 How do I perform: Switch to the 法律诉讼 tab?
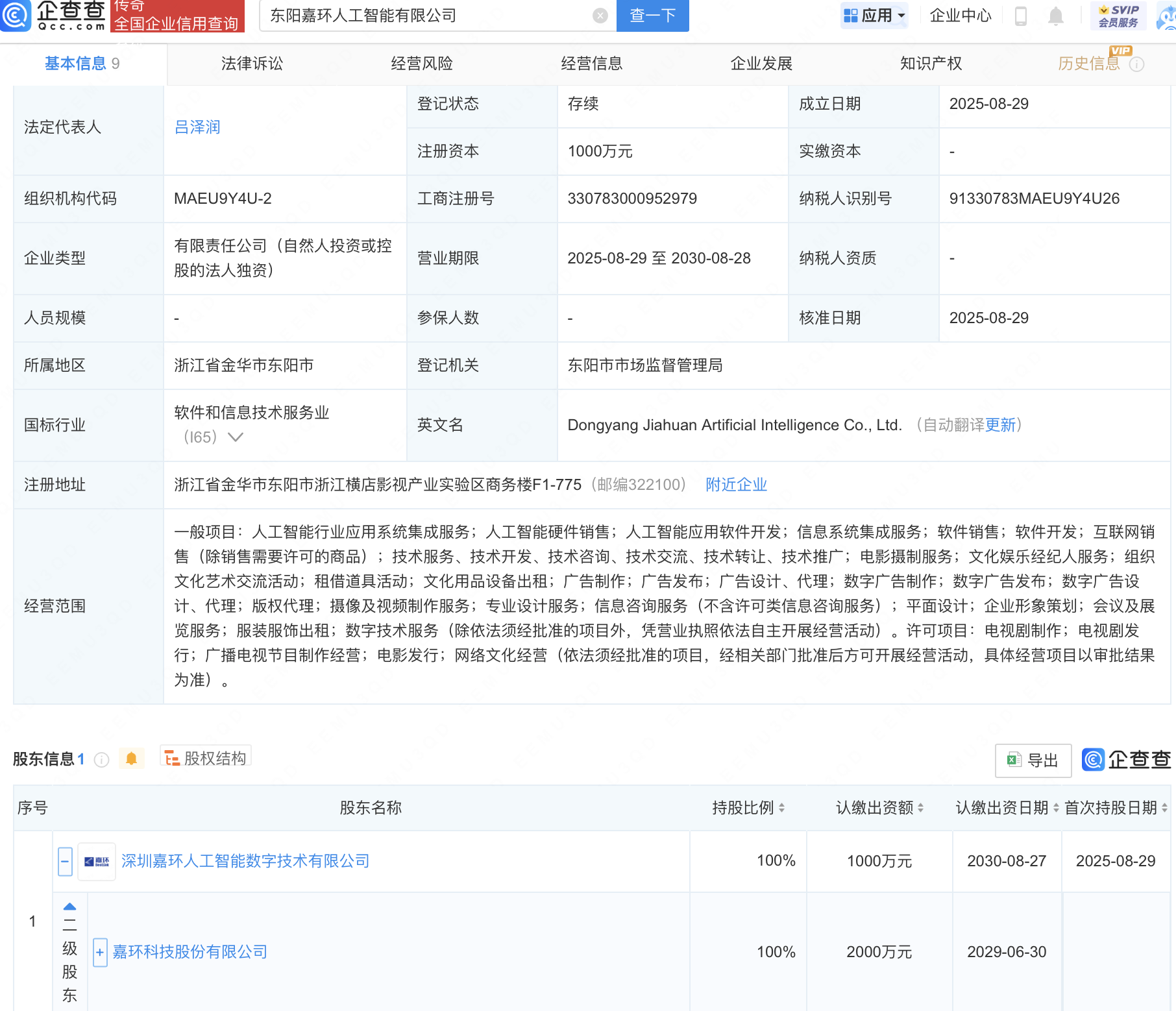tap(252, 64)
